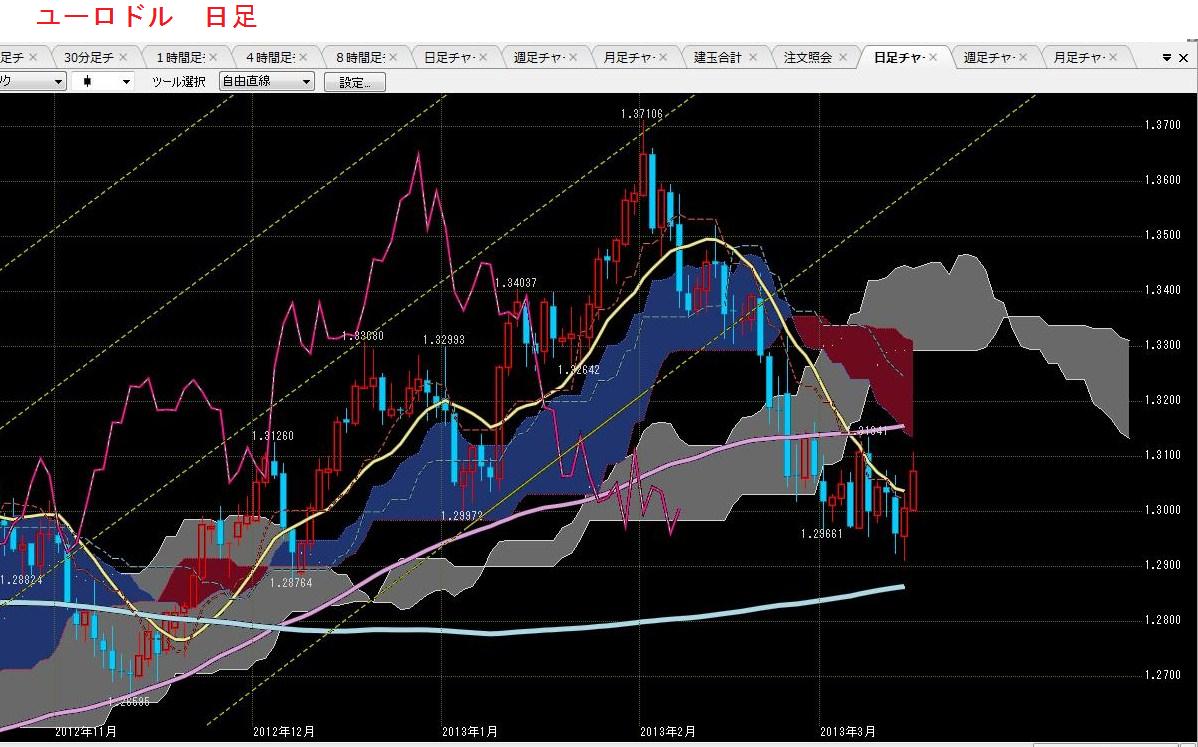Click the black × at the tab bar's end

click(1183, 58)
